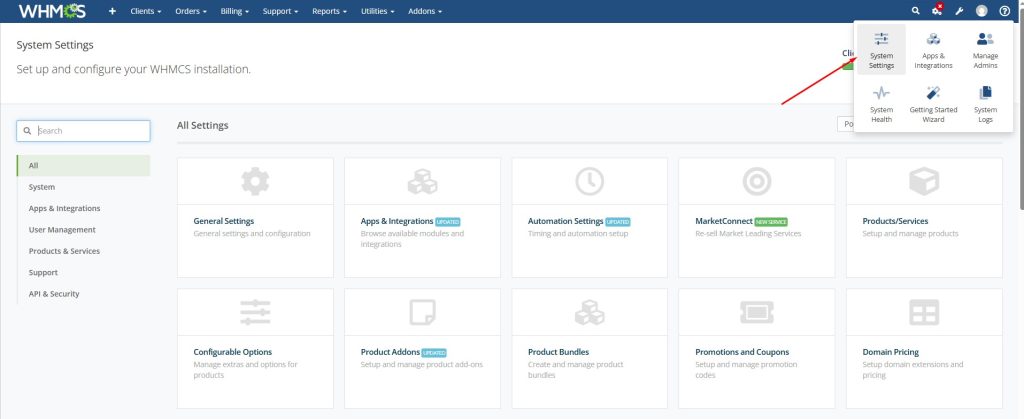Open the Promotions and Coupons link
This screenshot has width=1024, height=419.
coord(742,352)
